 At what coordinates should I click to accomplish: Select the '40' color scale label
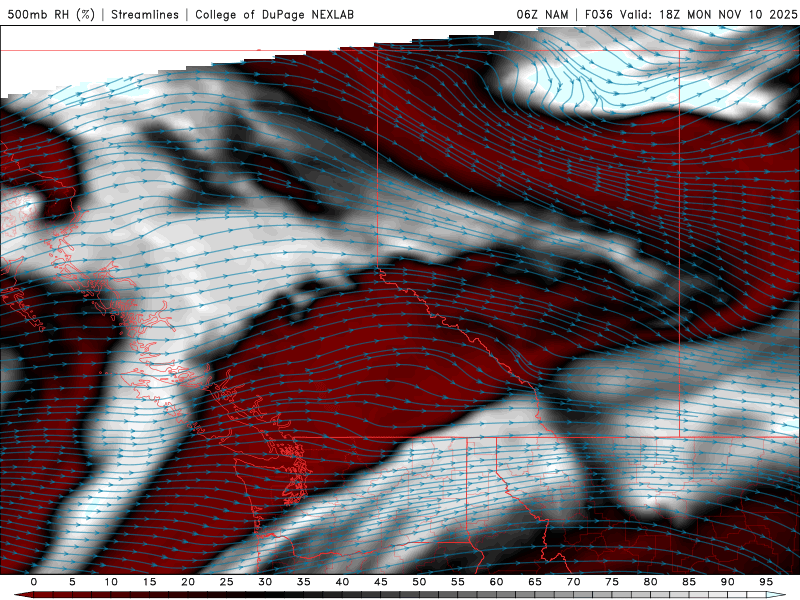pos(342,582)
